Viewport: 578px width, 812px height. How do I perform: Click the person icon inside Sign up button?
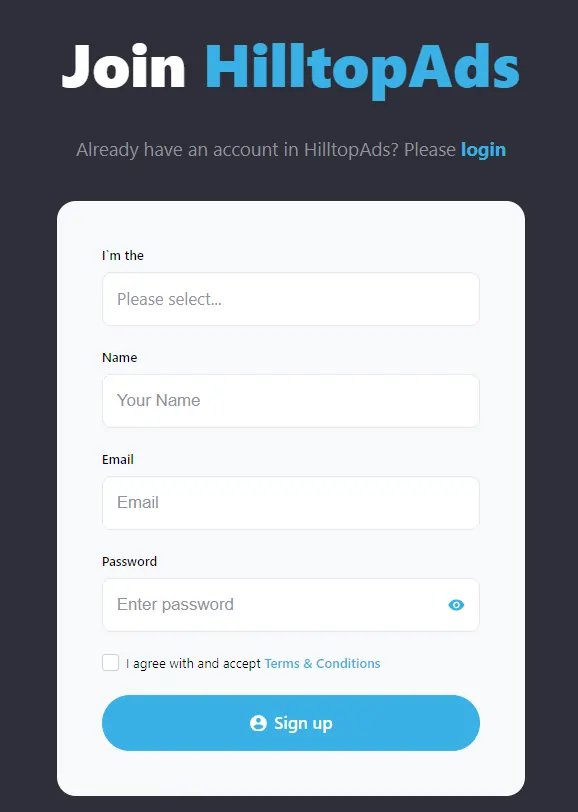click(257, 722)
